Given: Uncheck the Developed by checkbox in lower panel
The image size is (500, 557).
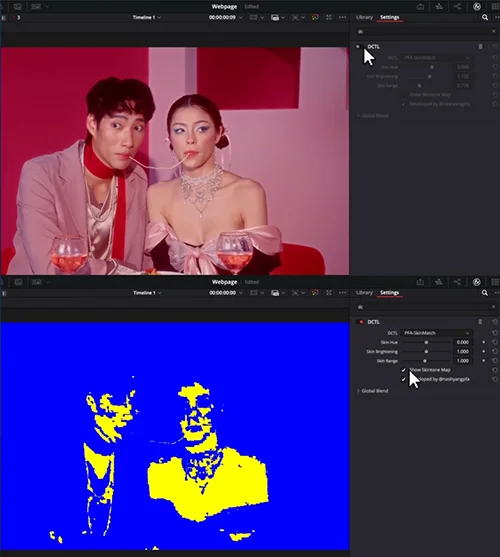Looking at the screenshot, I should (x=403, y=379).
